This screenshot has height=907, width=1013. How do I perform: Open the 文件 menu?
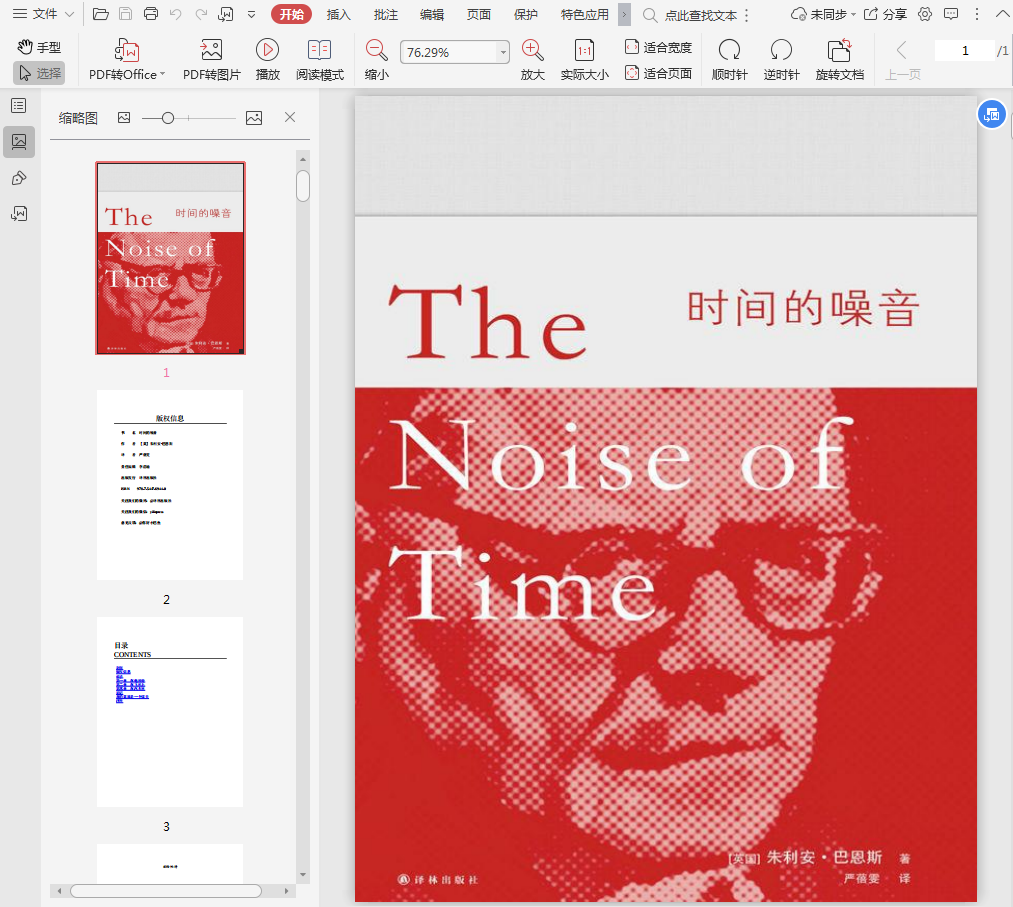coord(43,14)
